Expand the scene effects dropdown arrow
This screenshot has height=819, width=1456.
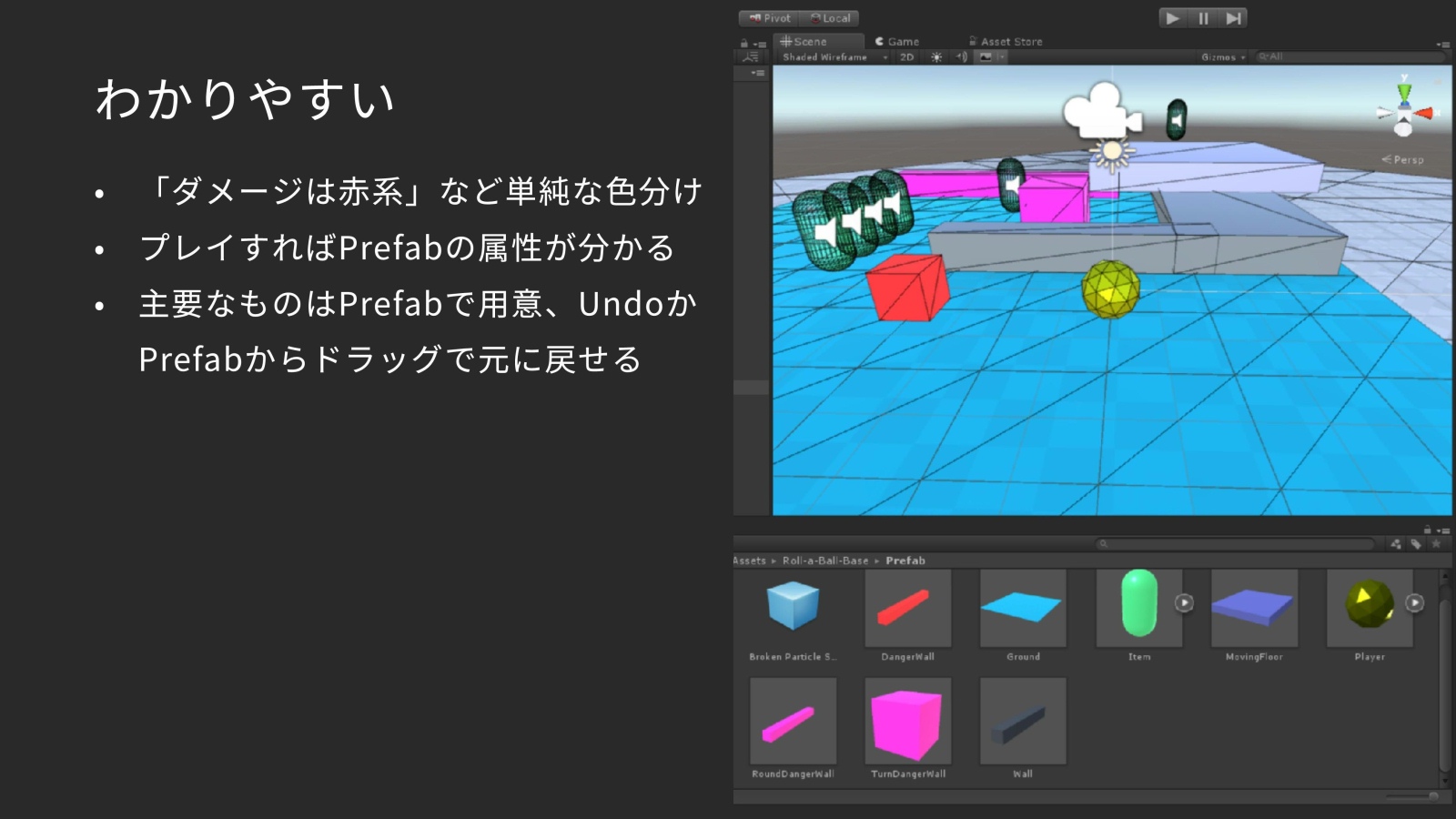(1001, 57)
